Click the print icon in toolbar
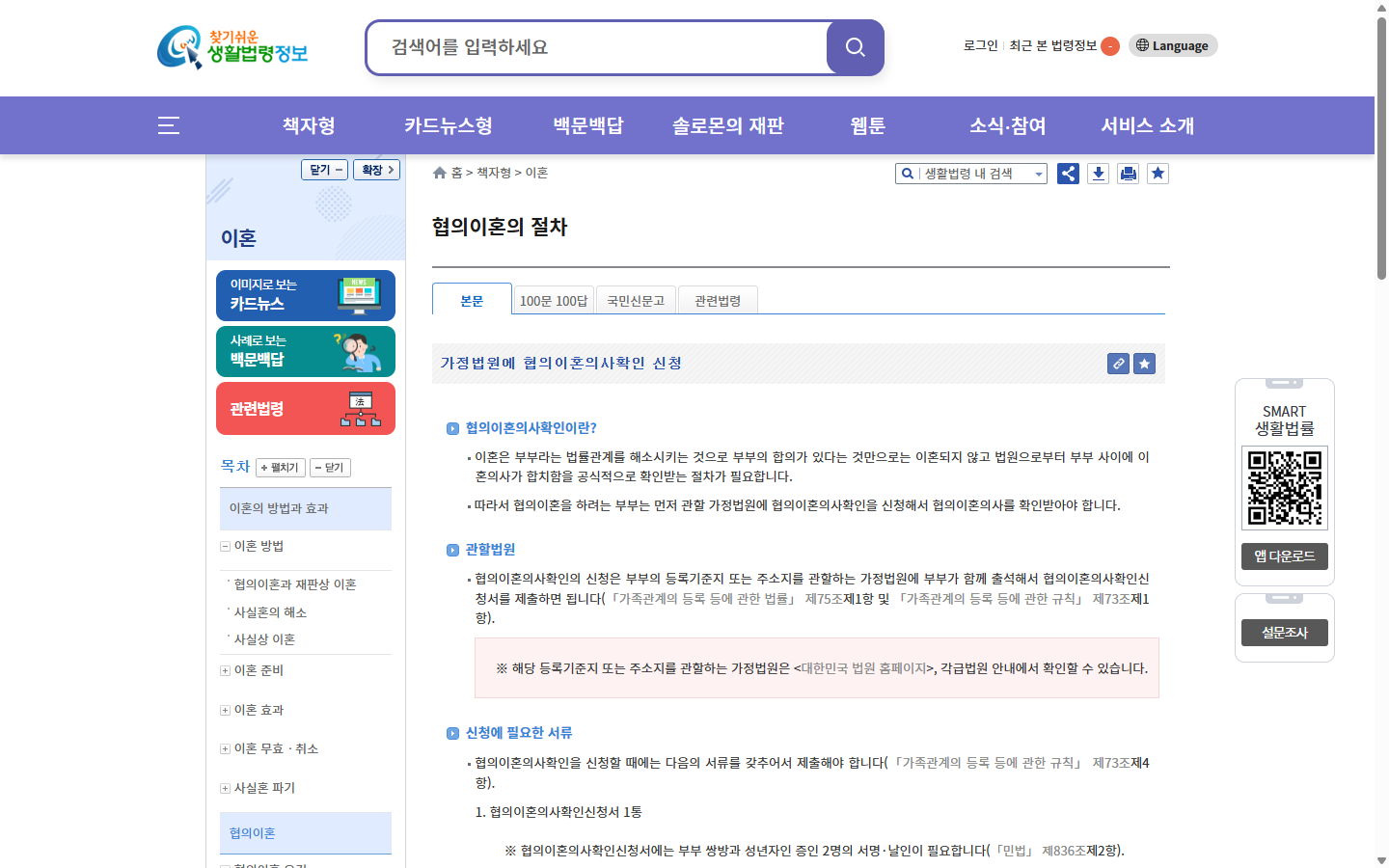The height and width of the screenshot is (868, 1389). point(1128,174)
